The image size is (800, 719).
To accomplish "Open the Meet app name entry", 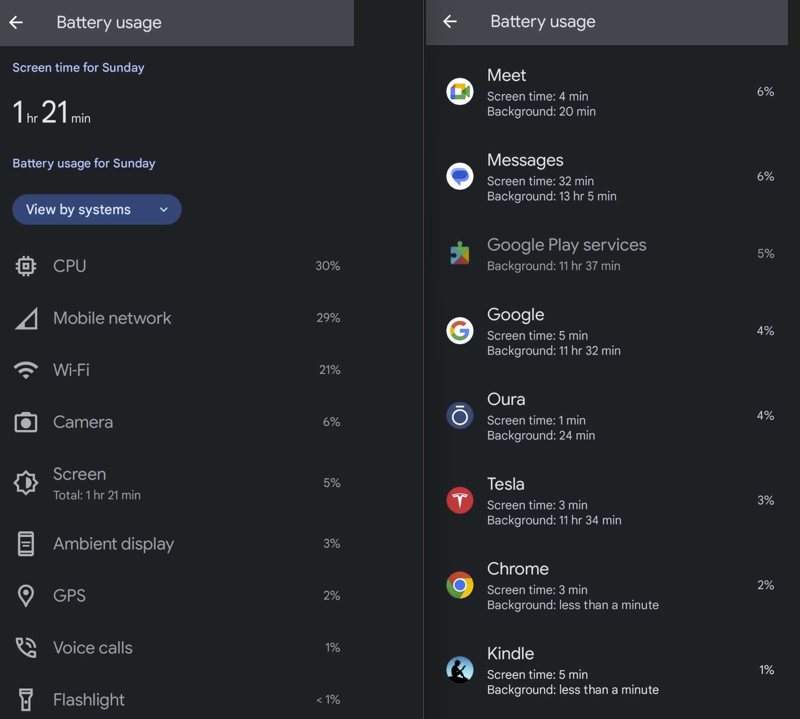I will (507, 76).
